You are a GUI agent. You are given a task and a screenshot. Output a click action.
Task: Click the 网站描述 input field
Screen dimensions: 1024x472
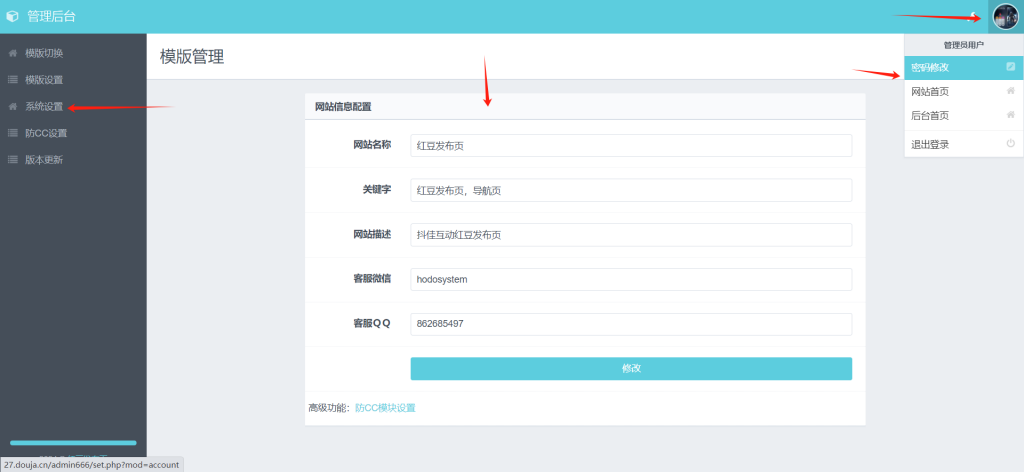tap(631, 235)
